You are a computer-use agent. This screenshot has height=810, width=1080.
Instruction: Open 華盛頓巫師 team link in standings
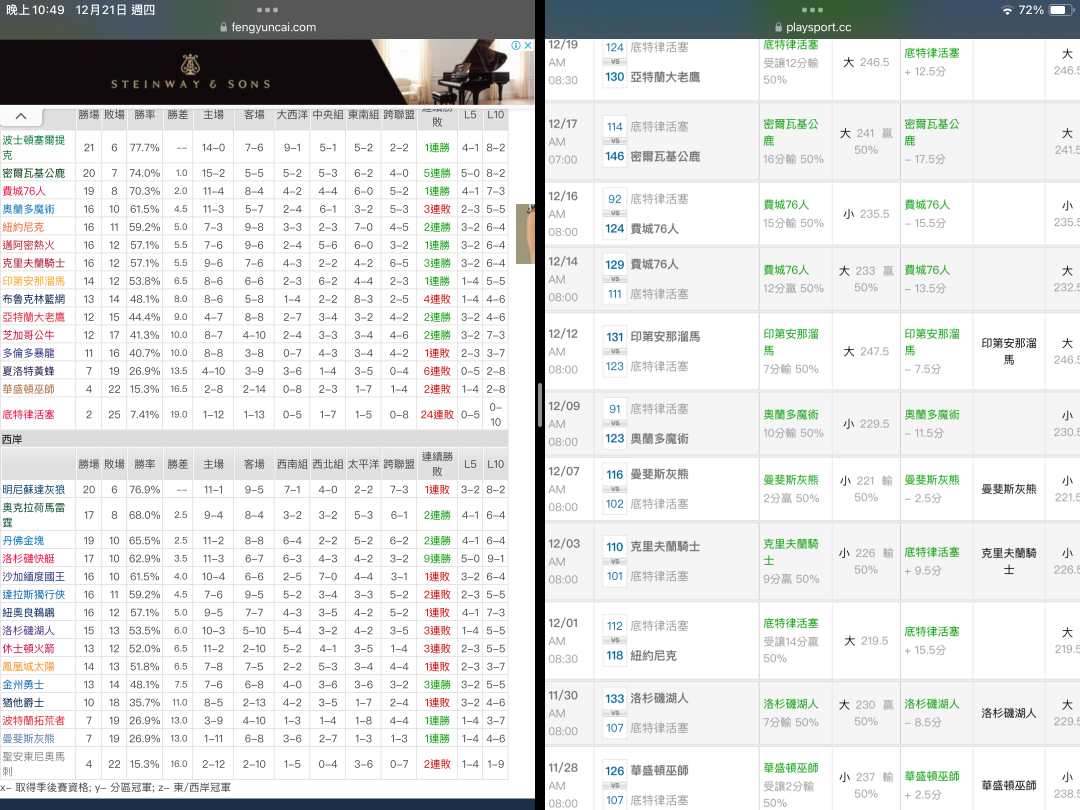click(28, 388)
